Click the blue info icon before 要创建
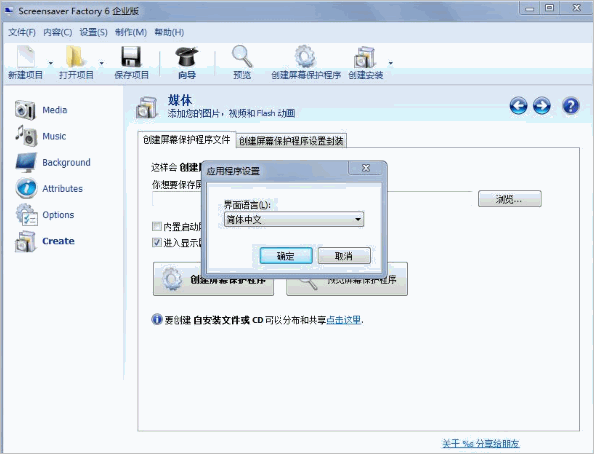 pos(156,319)
